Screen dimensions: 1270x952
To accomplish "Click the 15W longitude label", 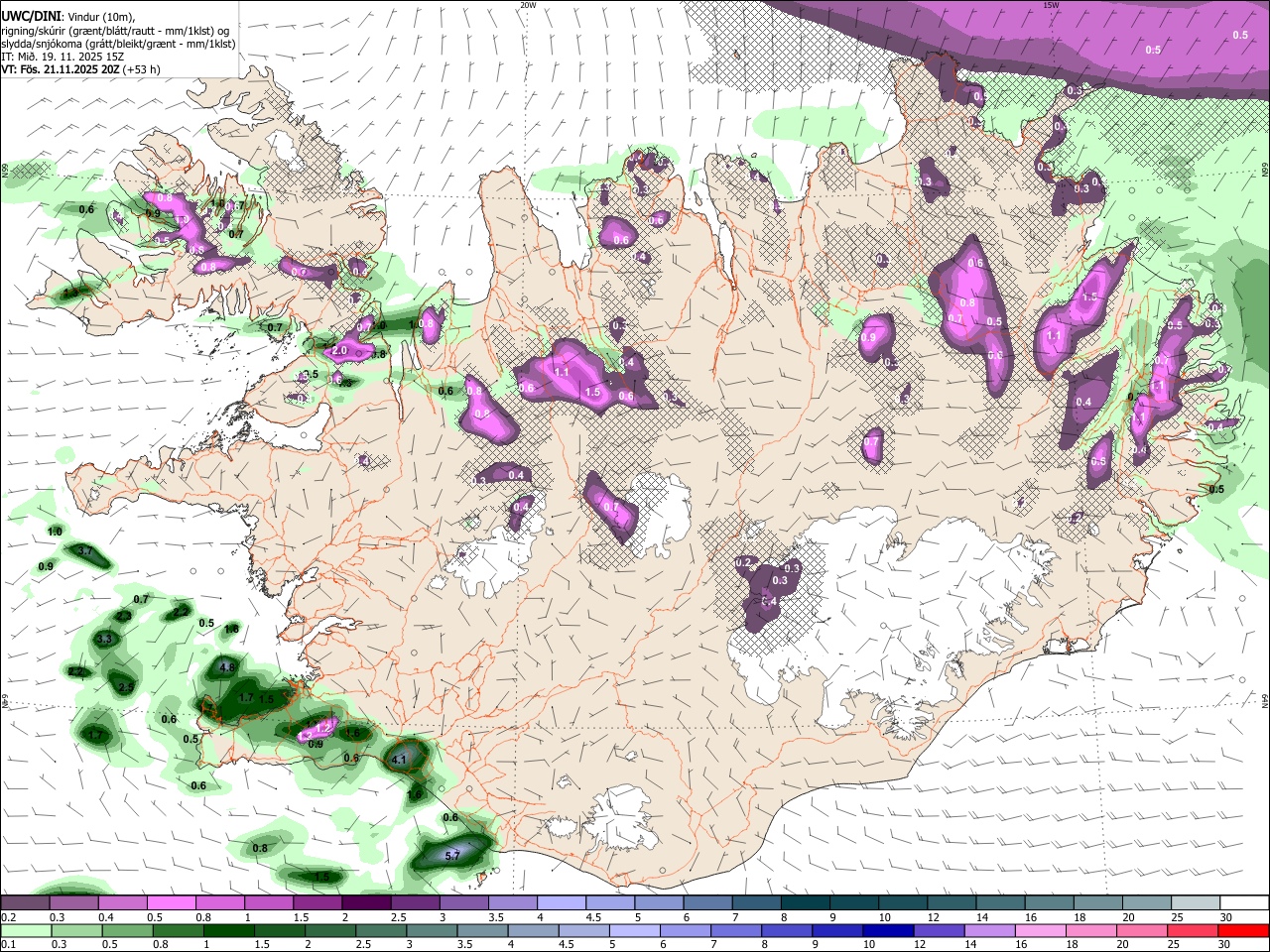I will click(1052, 5).
